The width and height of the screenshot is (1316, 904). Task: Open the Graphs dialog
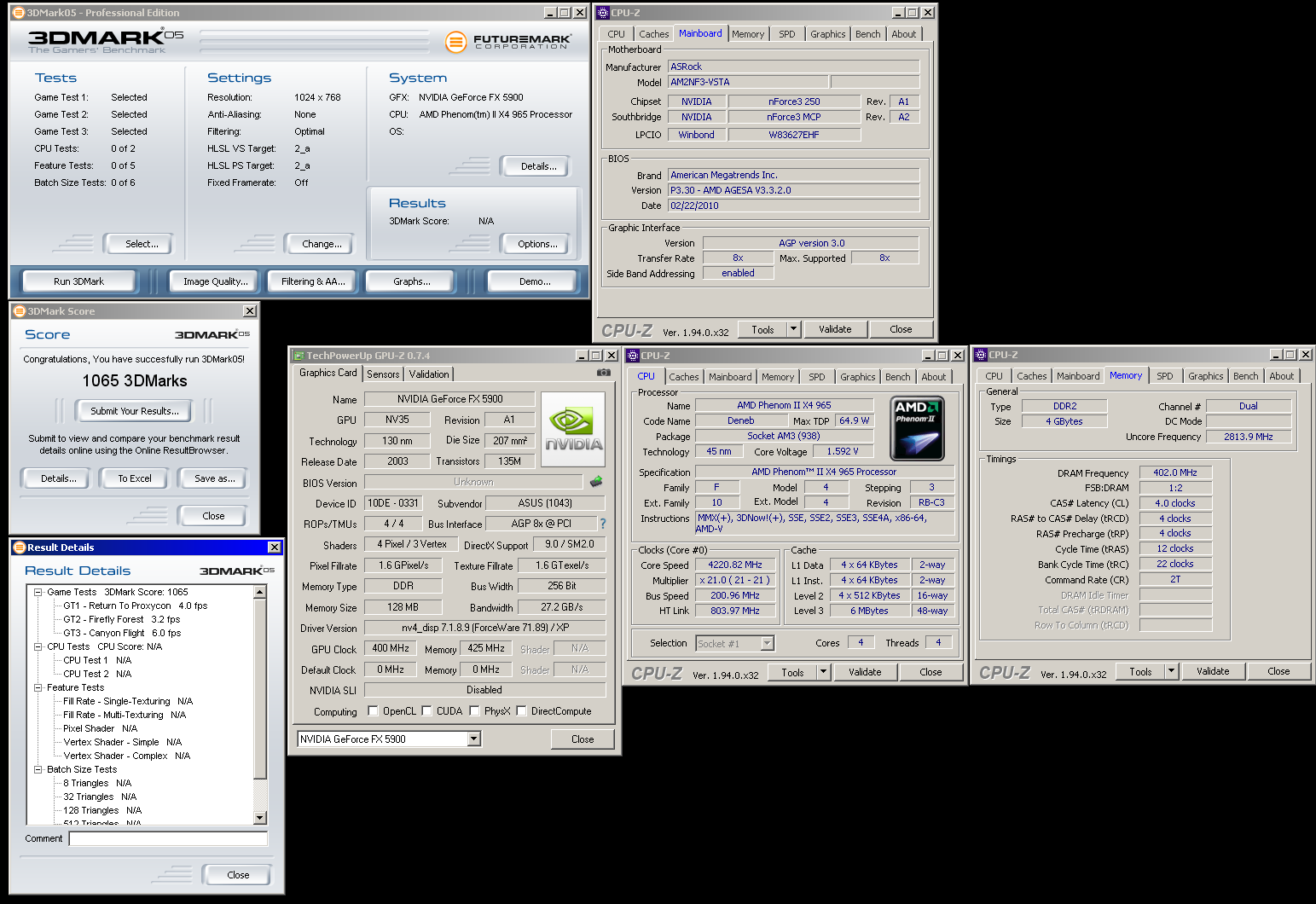point(412,281)
